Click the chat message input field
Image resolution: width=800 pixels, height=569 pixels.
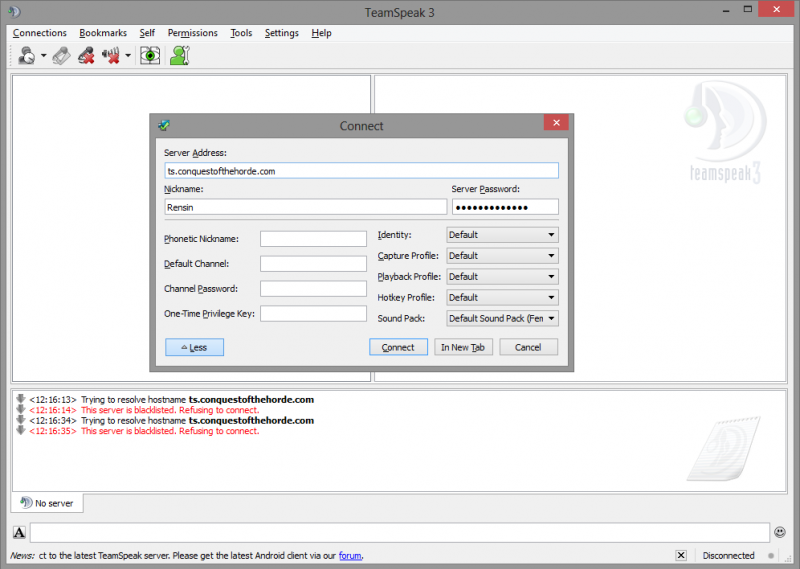(399, 532)
